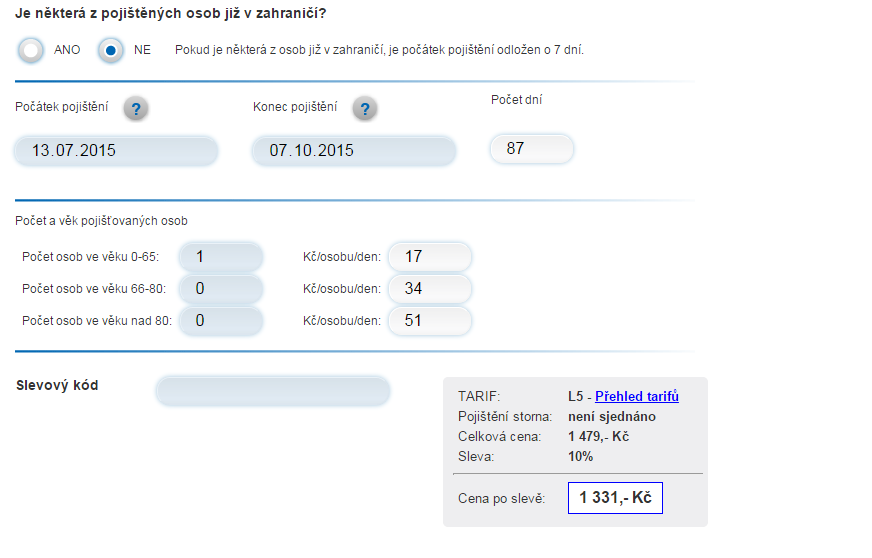Click the start date field 13.07.2015
Viewport: 872px width, 558px height.
[116, 150]
